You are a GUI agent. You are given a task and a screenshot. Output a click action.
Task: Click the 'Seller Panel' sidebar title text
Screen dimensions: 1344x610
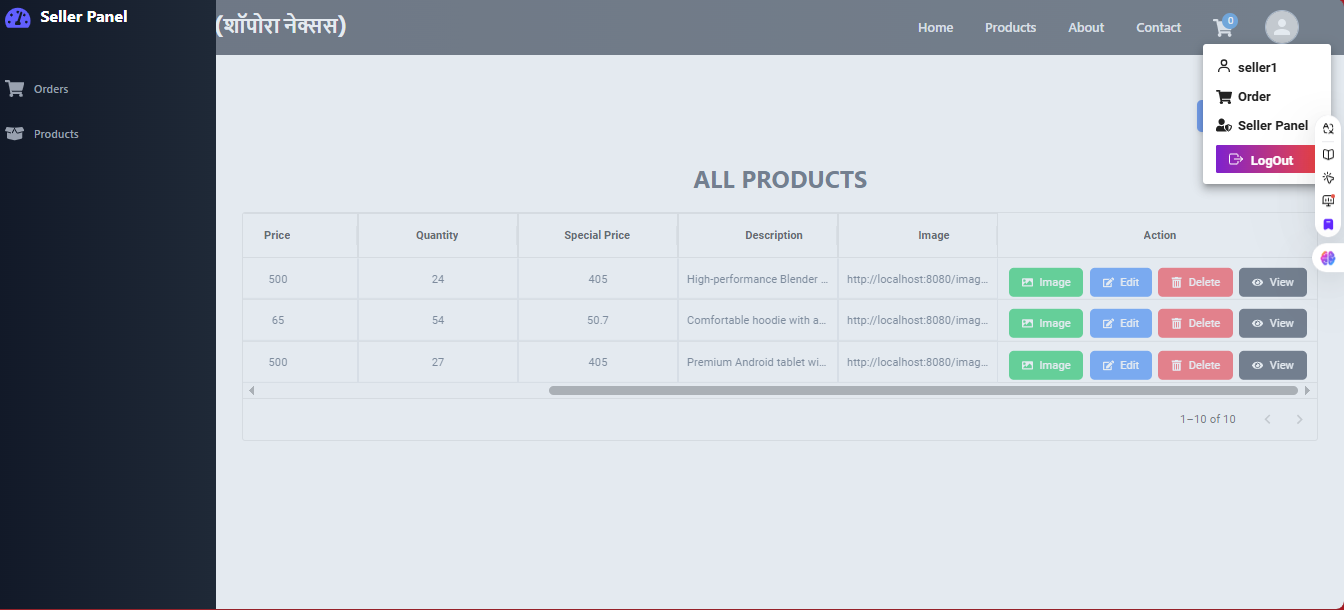click(84, 16)
